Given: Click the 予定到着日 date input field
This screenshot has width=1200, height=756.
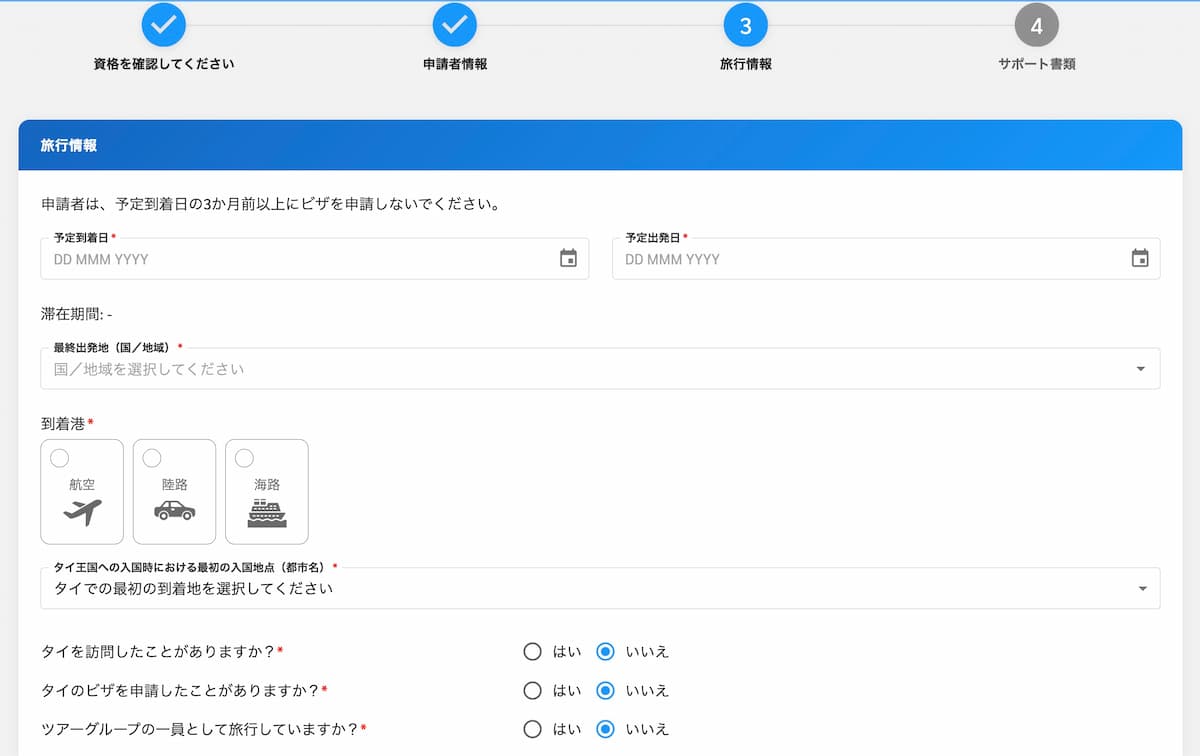Looking at the screenshot, I should click(x=314, y=259).
